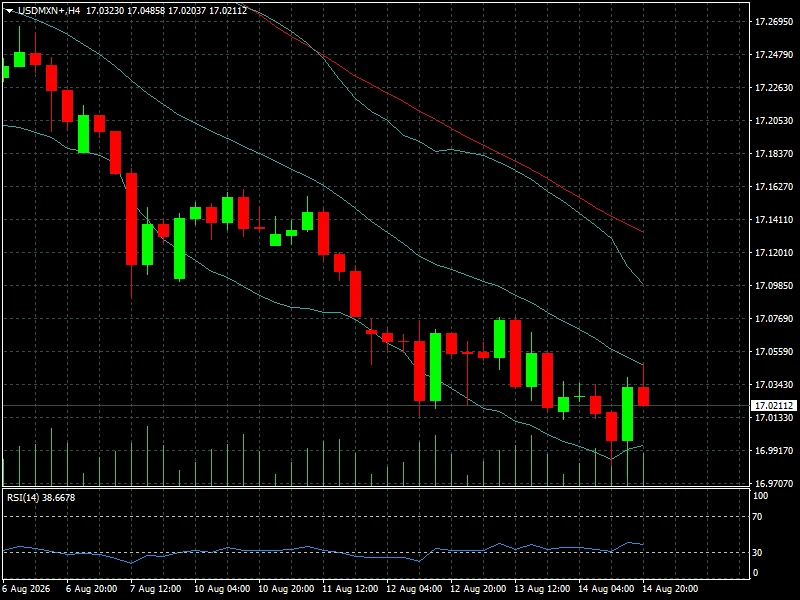
Task: Click the RSI(14) 38.6678 indicator label
Action: (x=41, y=497)
